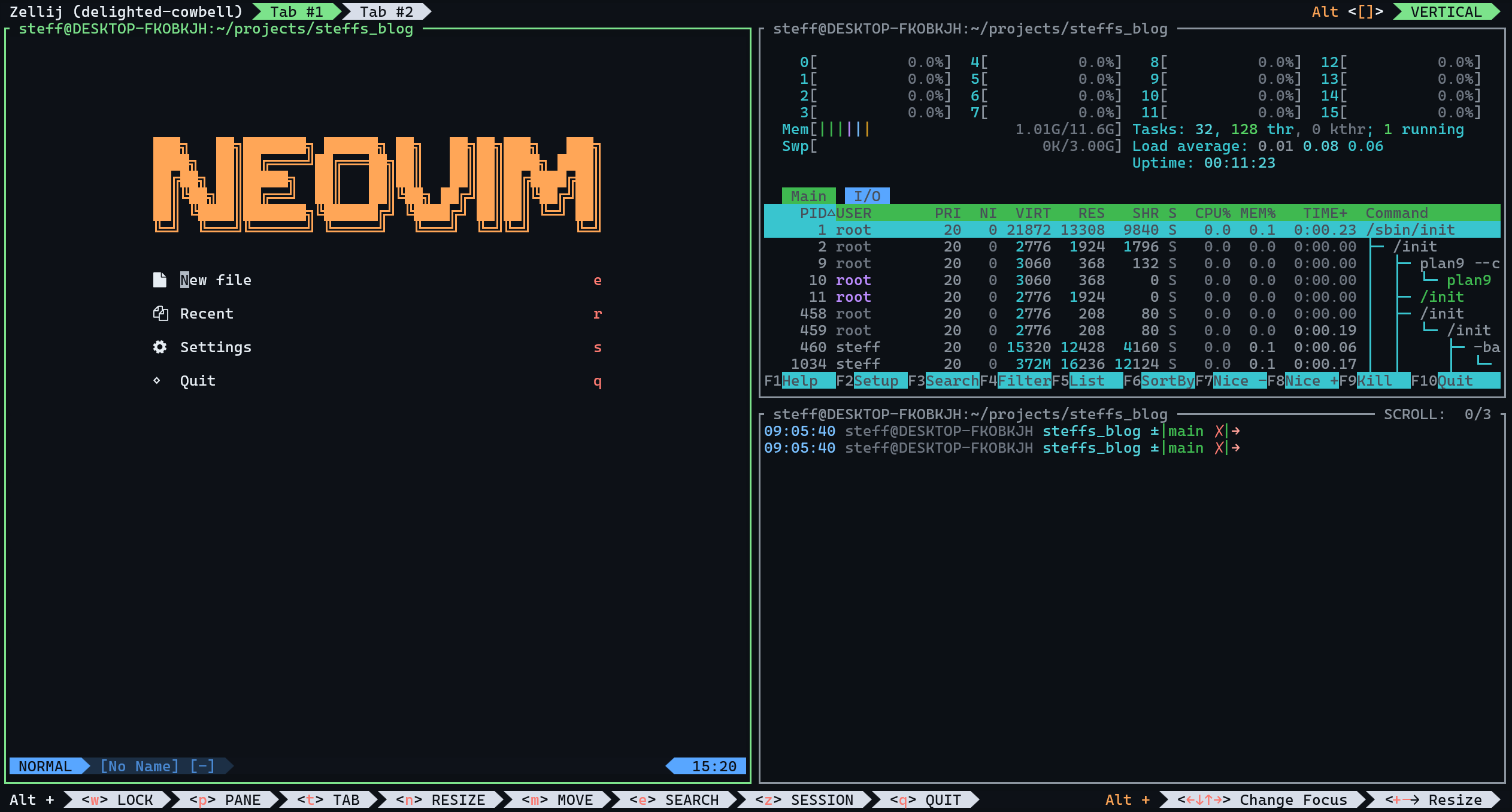Click the 'q' shortcut key hint

[x=597, y=381]
